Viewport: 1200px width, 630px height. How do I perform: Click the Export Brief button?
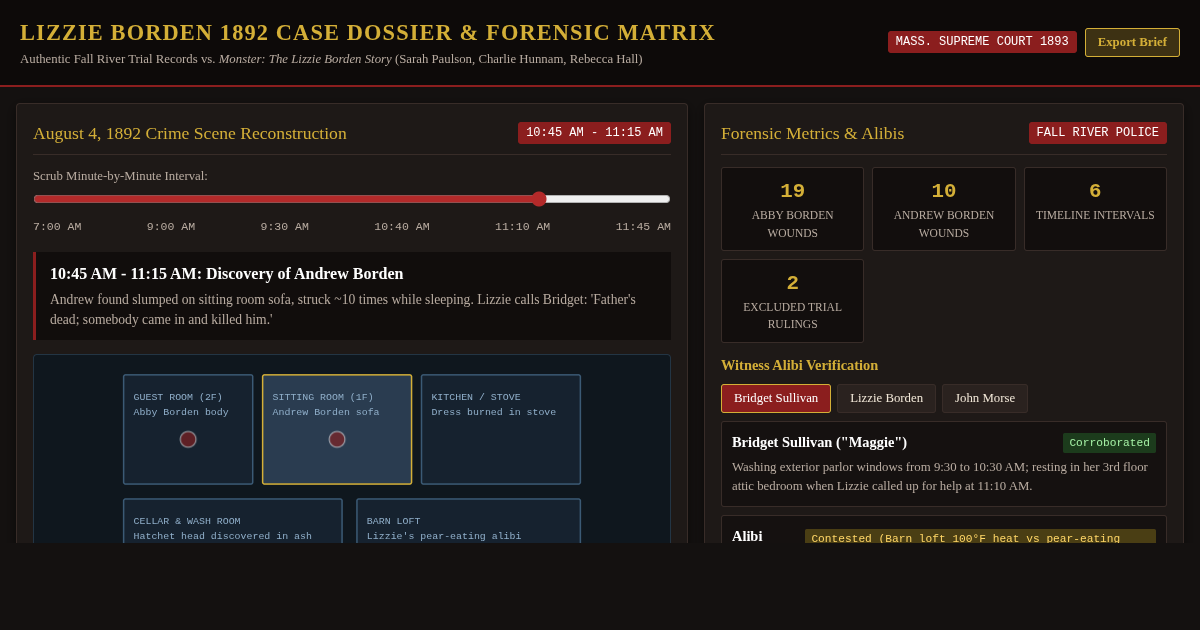(1132, 42)
